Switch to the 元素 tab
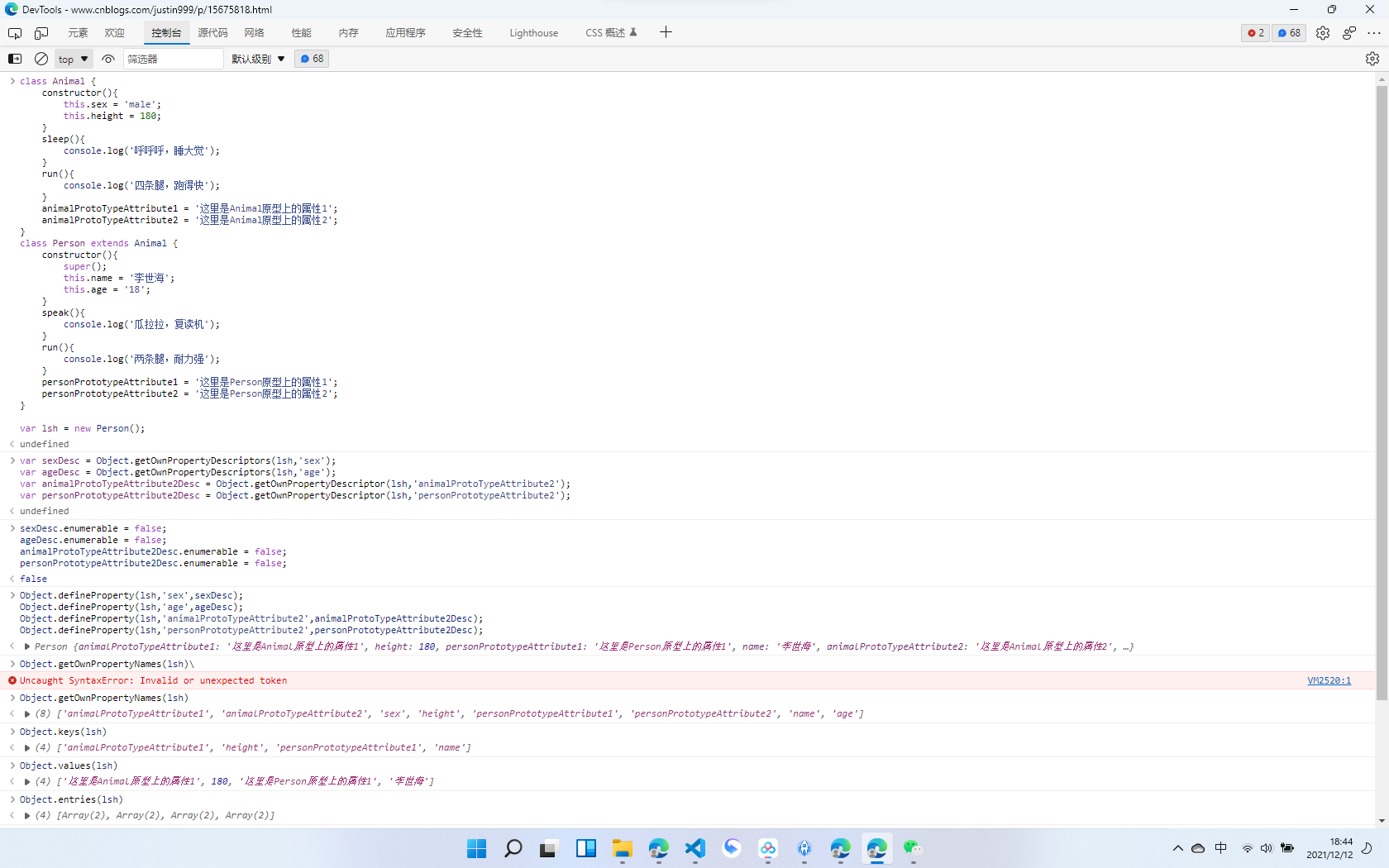 click(78, 33)
